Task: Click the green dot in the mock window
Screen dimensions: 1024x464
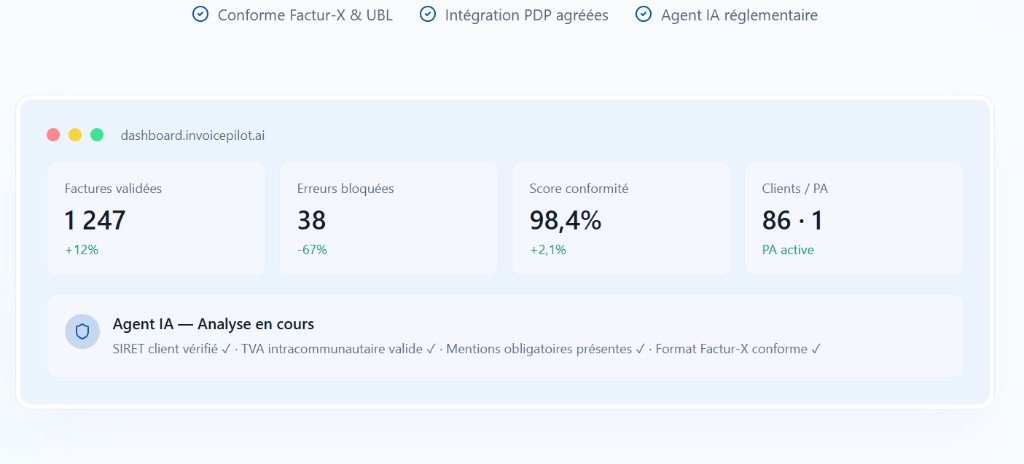Action: coord(97,135)
